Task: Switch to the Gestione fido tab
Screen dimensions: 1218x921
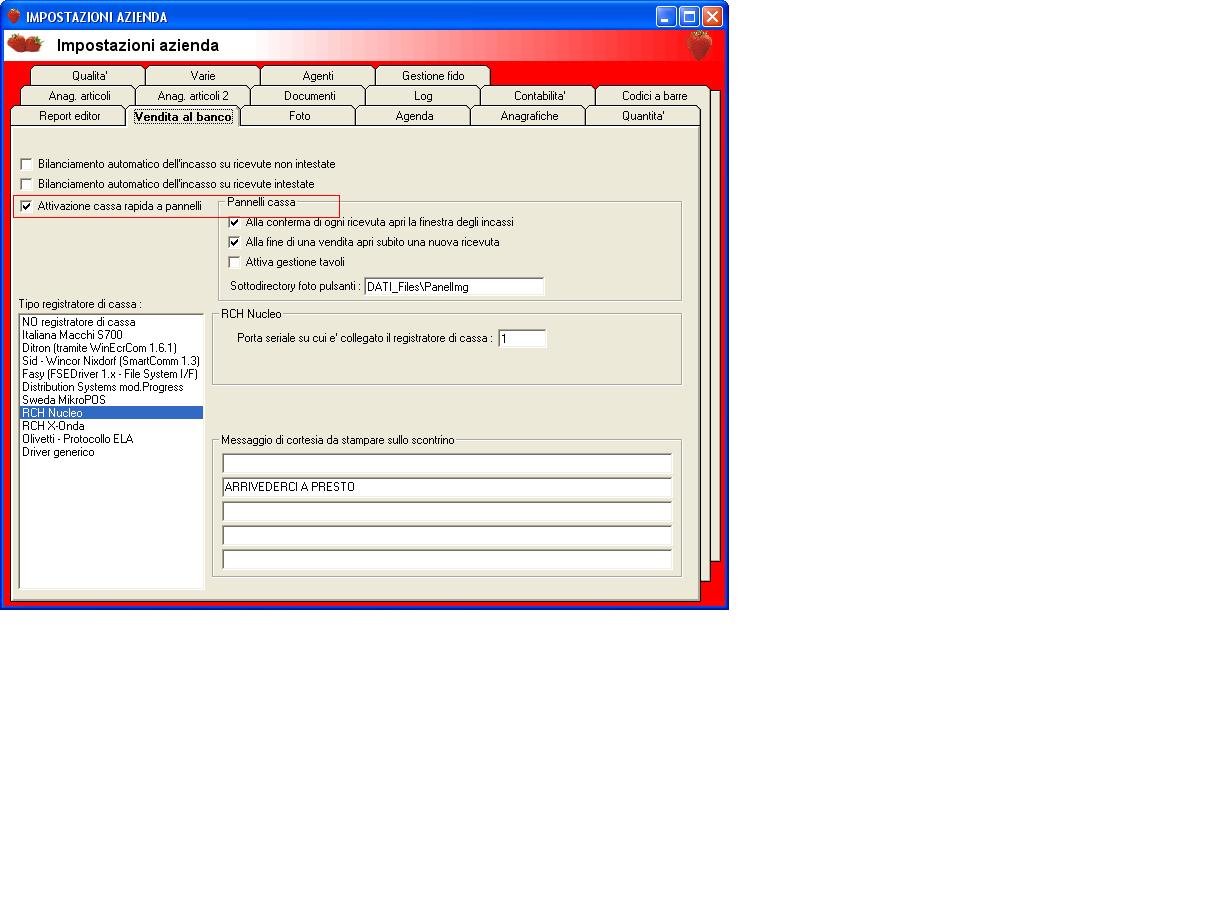Action: tap(433, 76)
